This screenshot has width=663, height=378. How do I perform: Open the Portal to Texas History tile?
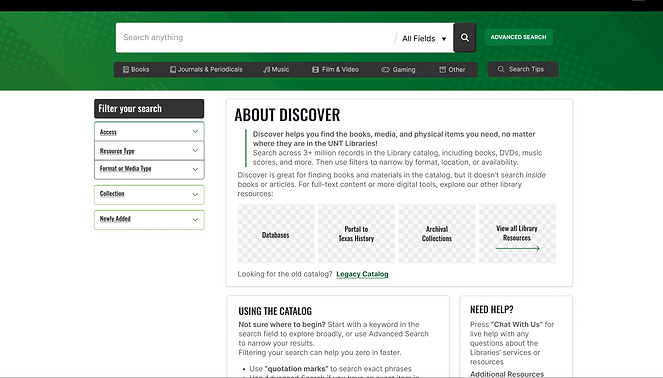[x=356, y=234]
